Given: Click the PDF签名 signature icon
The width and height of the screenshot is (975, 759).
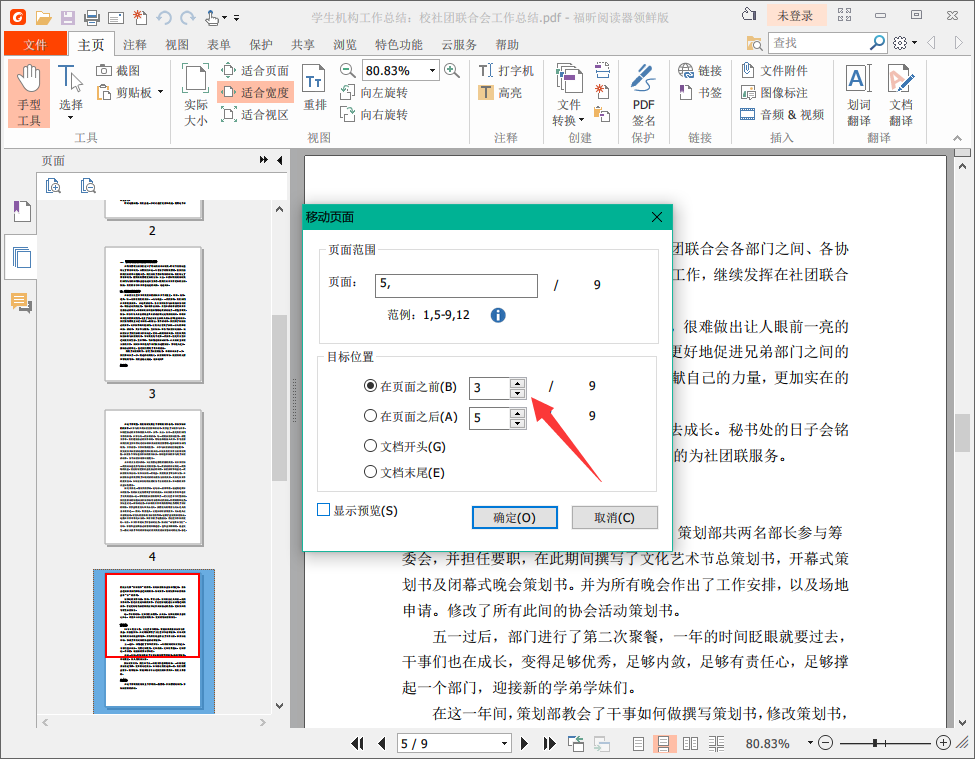Looking at the screenshot, I should point(643,95).
